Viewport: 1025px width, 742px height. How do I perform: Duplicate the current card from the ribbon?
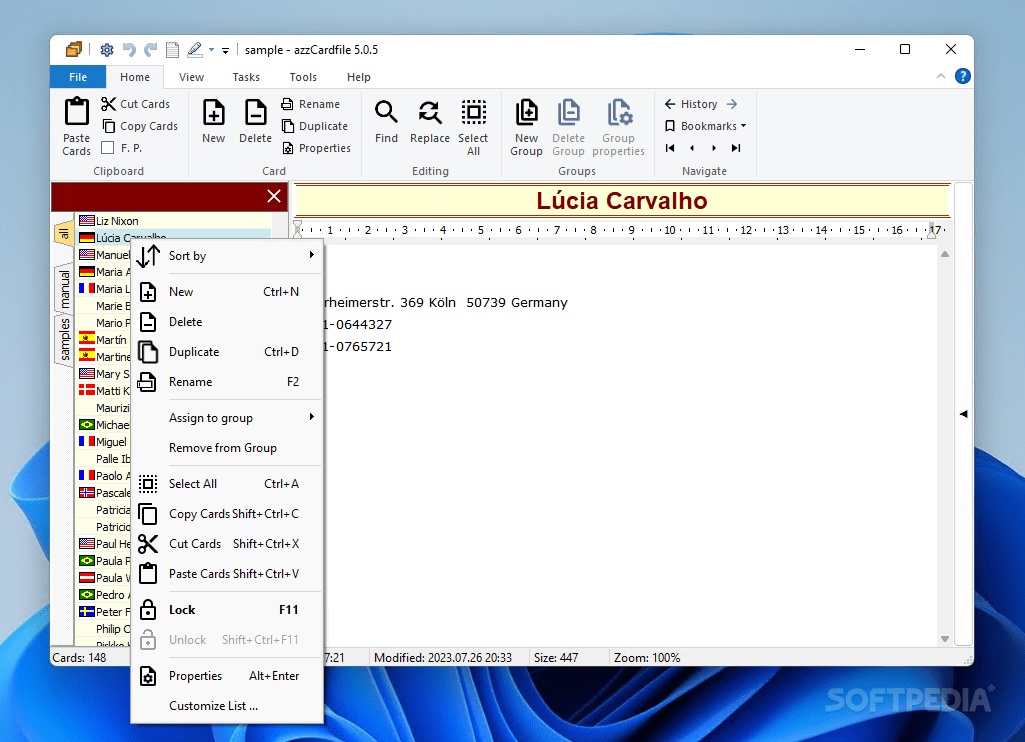(316, 126)
